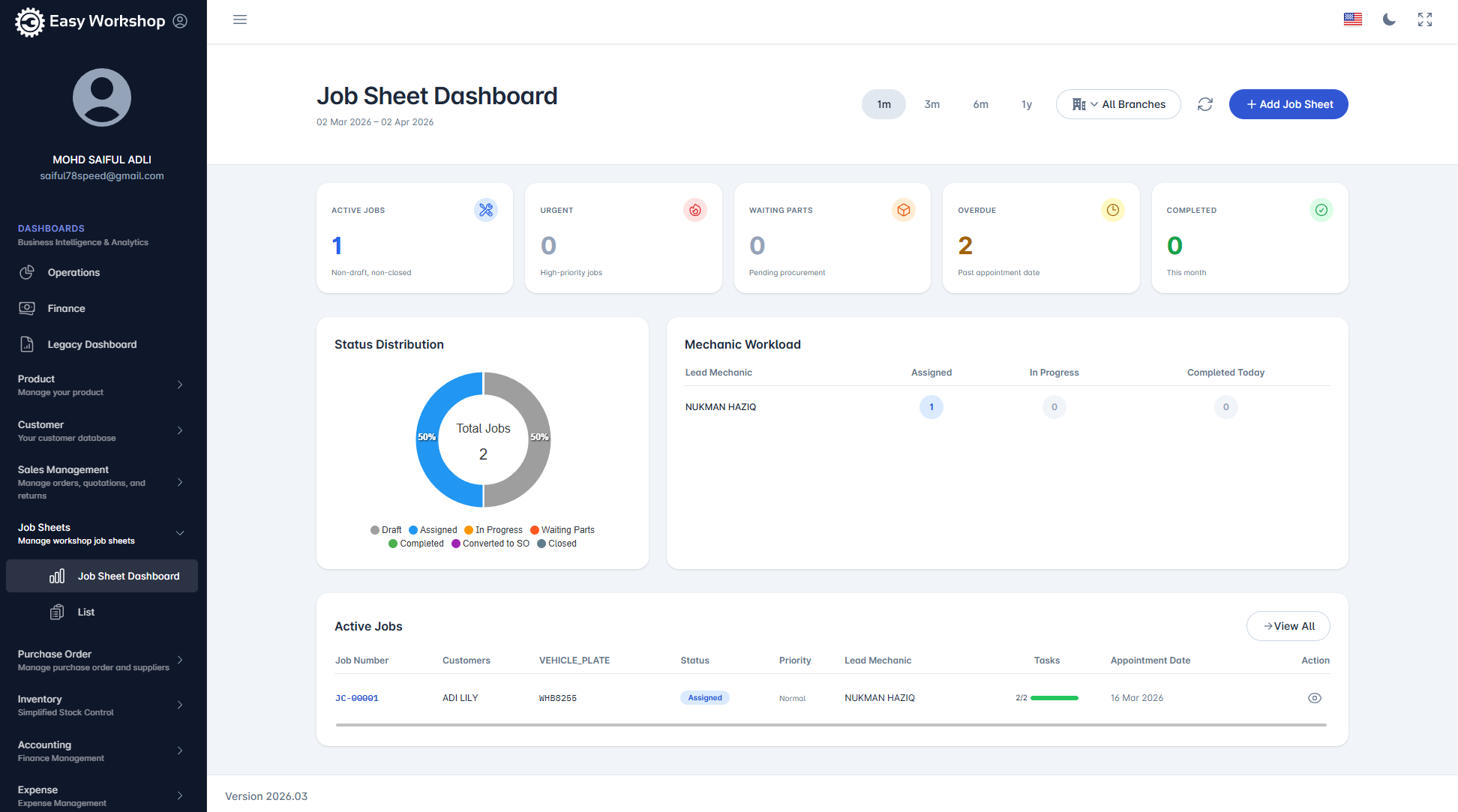Select the Operations dashboard icon
This screenshot has height=812, width=1458.
coord(27,272)
